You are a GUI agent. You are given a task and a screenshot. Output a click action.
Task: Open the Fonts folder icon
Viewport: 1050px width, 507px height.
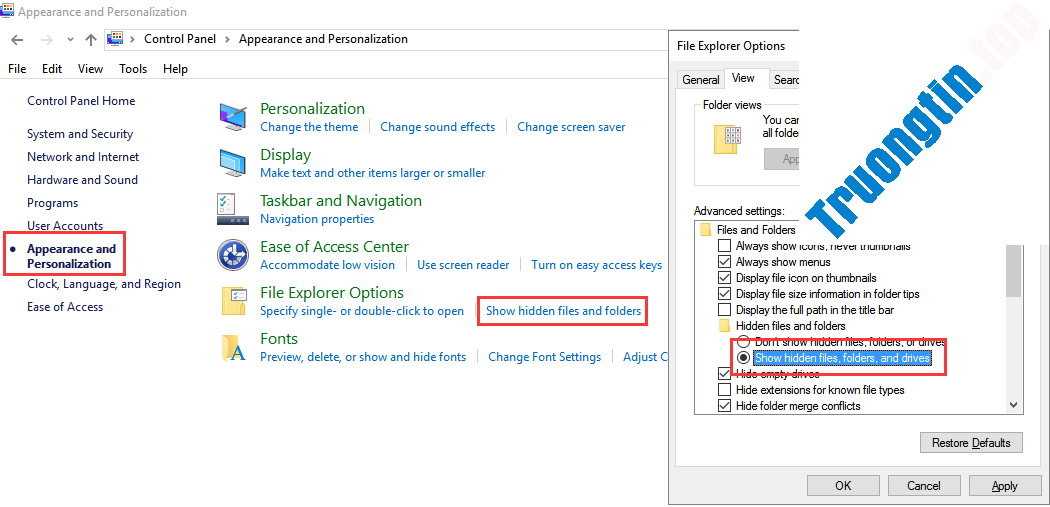[x=233, y=347]
